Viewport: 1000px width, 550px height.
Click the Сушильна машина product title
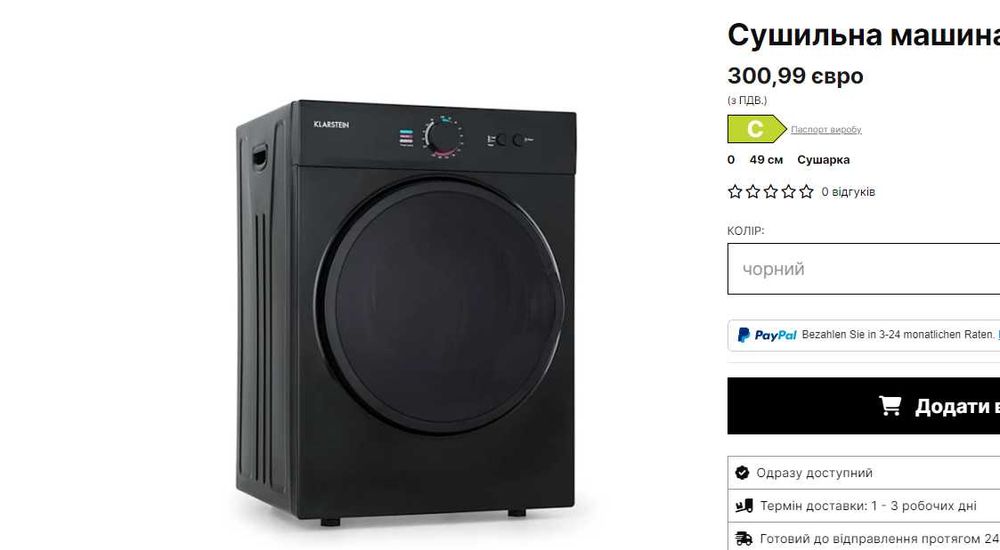click(x=864, y=34)
